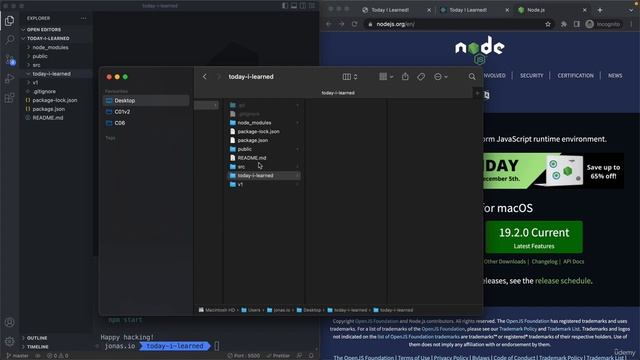Open VS Code customize layout icon
The image size is (640, 360).
point(312,6)
